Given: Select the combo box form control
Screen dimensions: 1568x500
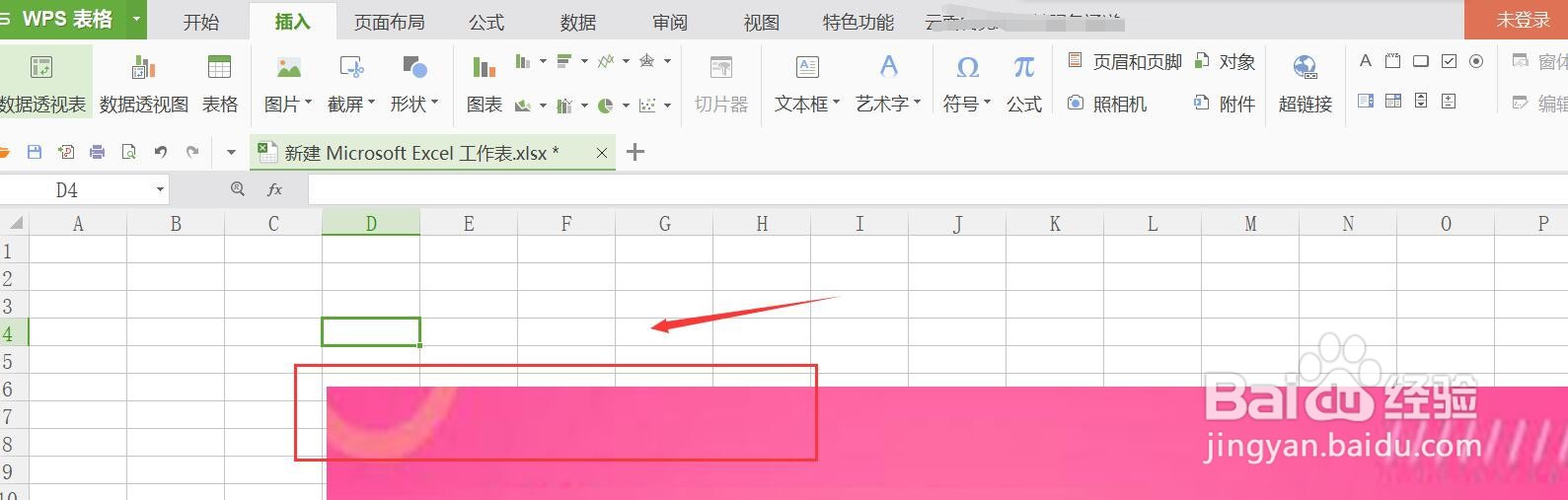Looking at the screenshot, I should 1392,101.
